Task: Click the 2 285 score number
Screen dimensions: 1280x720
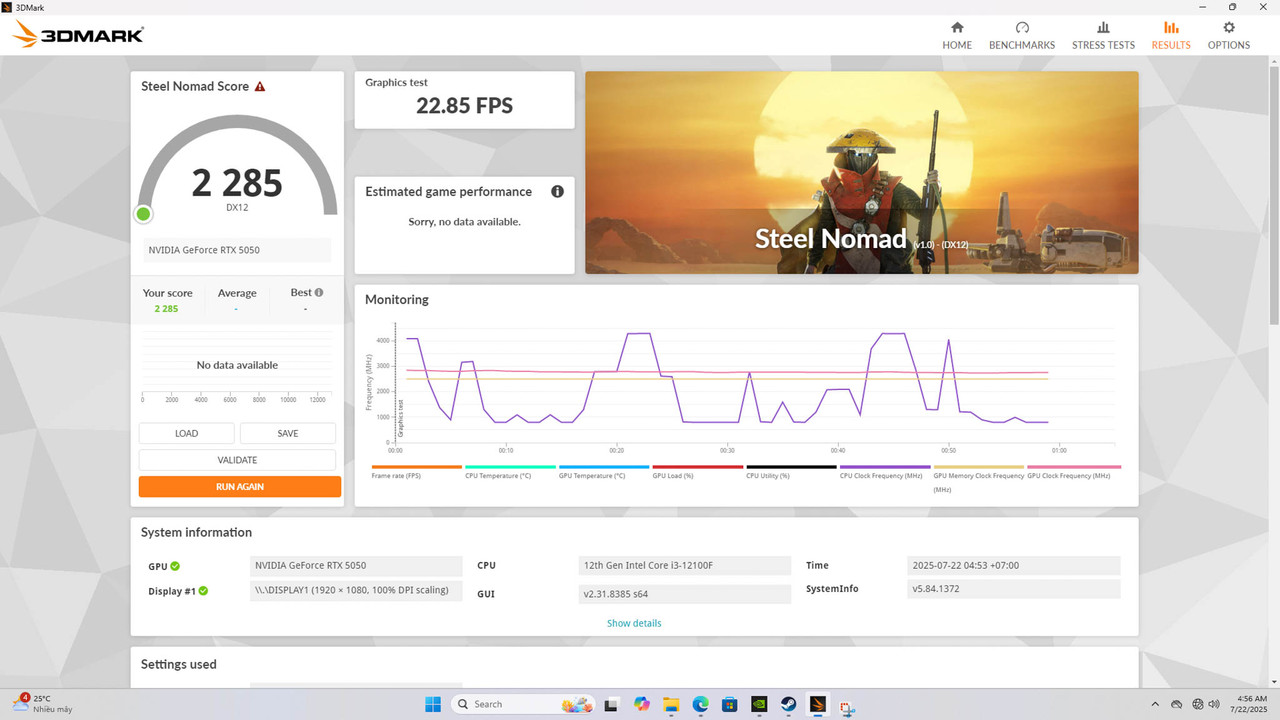Action: [237, 183]
